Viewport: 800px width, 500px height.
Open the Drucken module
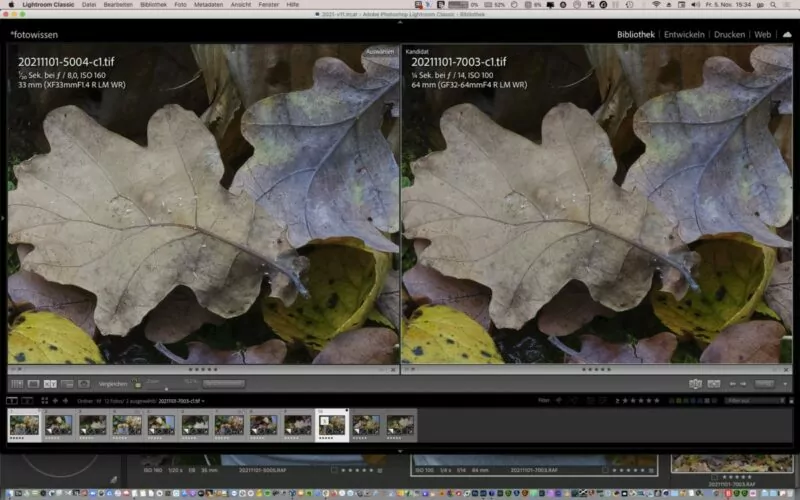click(x=729, y=35)
